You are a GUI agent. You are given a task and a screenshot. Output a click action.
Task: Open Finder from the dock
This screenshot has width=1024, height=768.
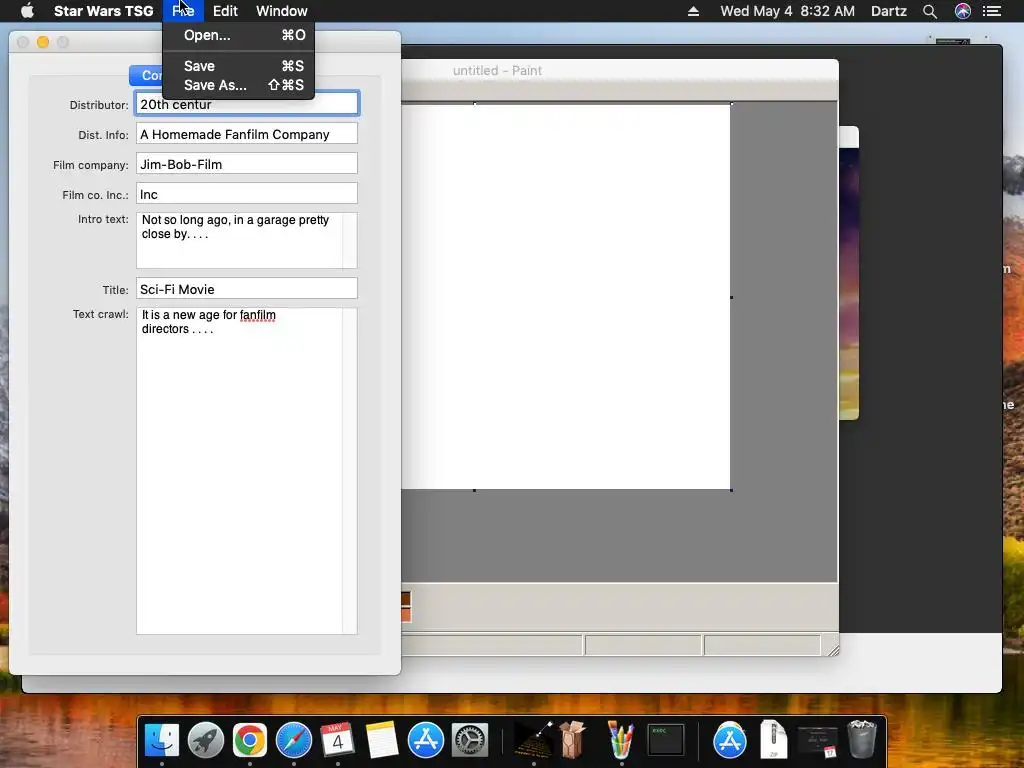161,740
